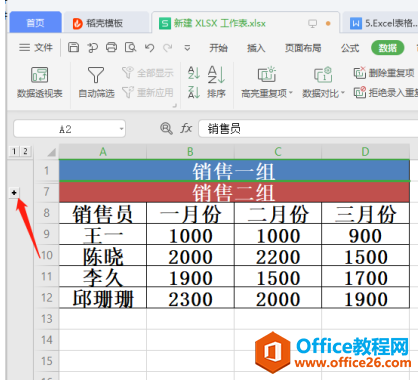Switch to the 插入 ribbon tab
Viewport: 418px width, 380px height.
pos(256,48)
